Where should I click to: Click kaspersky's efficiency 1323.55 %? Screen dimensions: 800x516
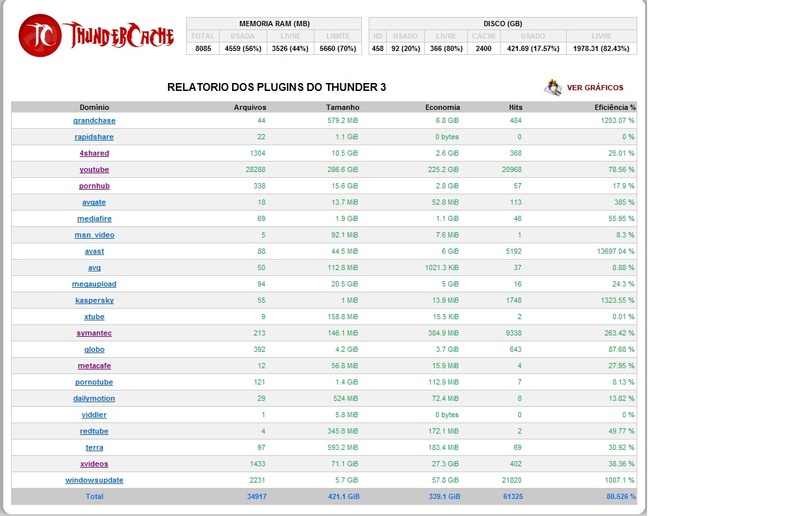click(618, 300)
